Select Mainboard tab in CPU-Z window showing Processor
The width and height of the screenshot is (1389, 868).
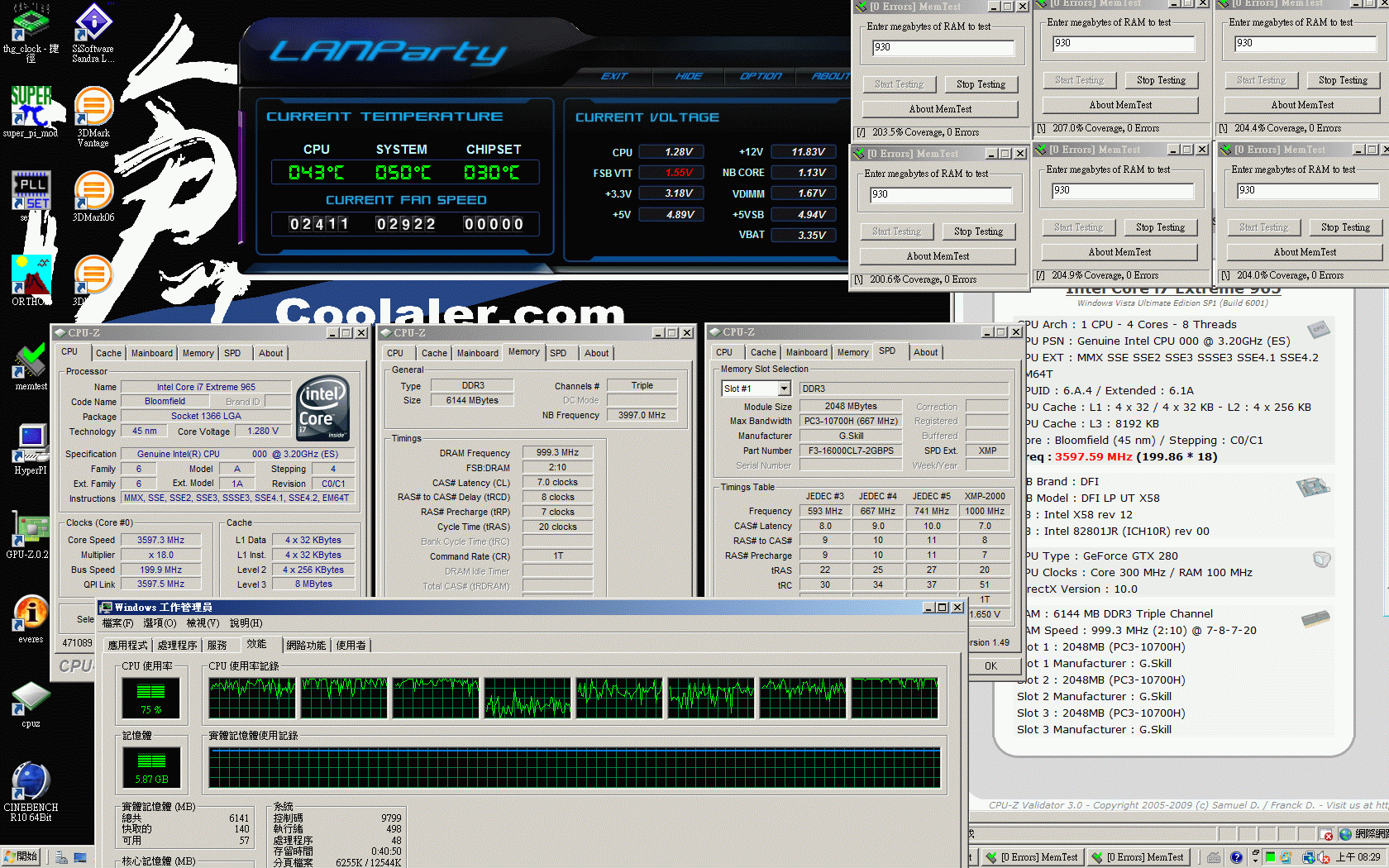pos(152,353)
